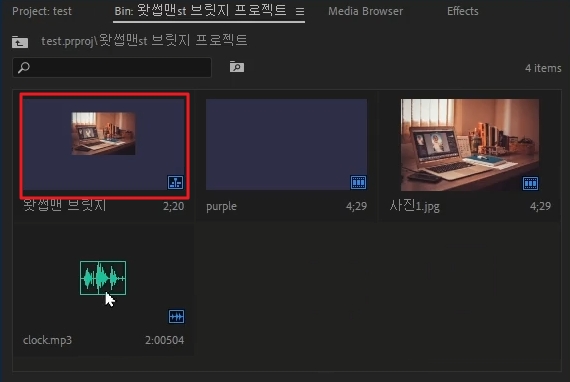The width and height of the screenshot is (570, 382).
Task: Click the 4;29 duration of 사진1.jpg
Action: coord(540,206)
